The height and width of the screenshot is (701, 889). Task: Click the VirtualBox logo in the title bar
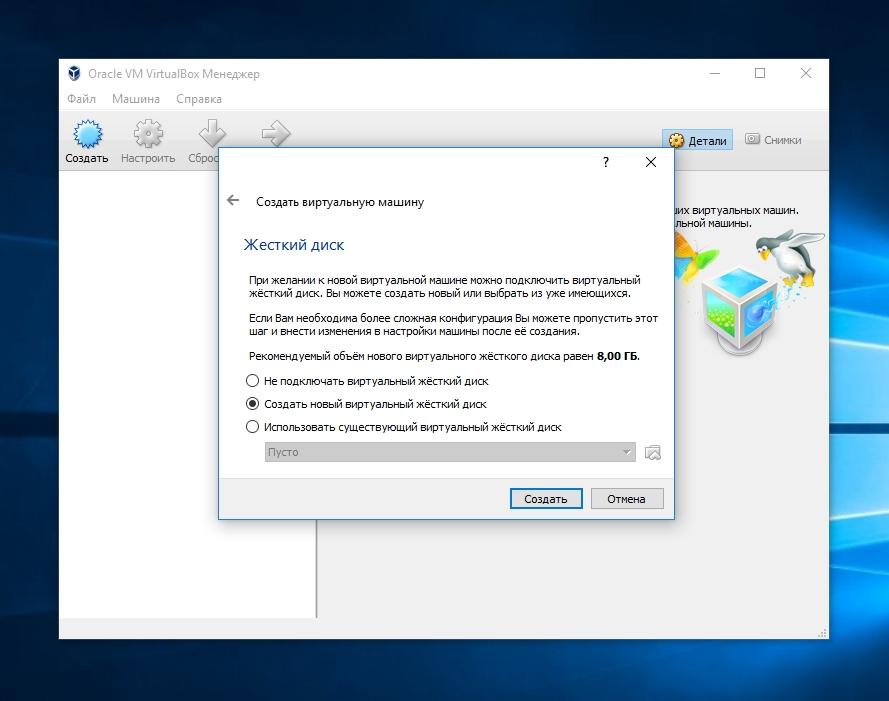74,74
